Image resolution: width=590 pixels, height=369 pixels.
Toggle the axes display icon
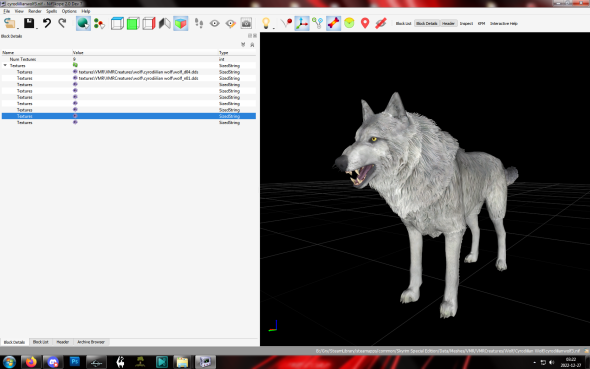302,23
